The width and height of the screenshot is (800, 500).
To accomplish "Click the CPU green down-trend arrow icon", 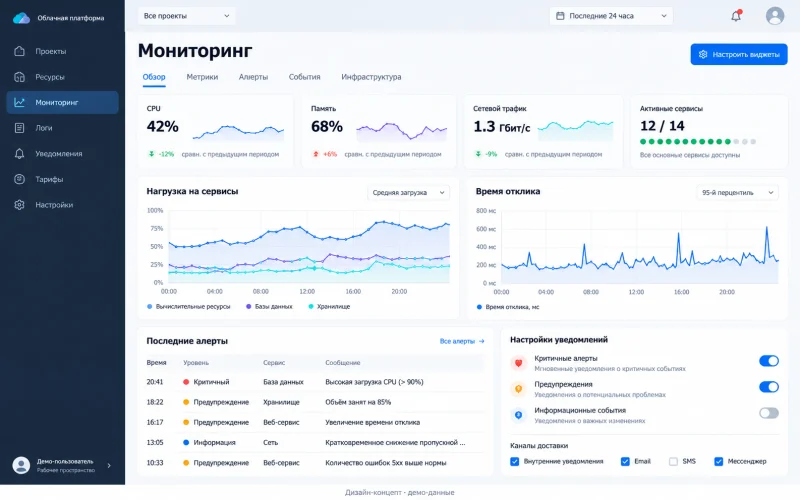I will [152, 154].
